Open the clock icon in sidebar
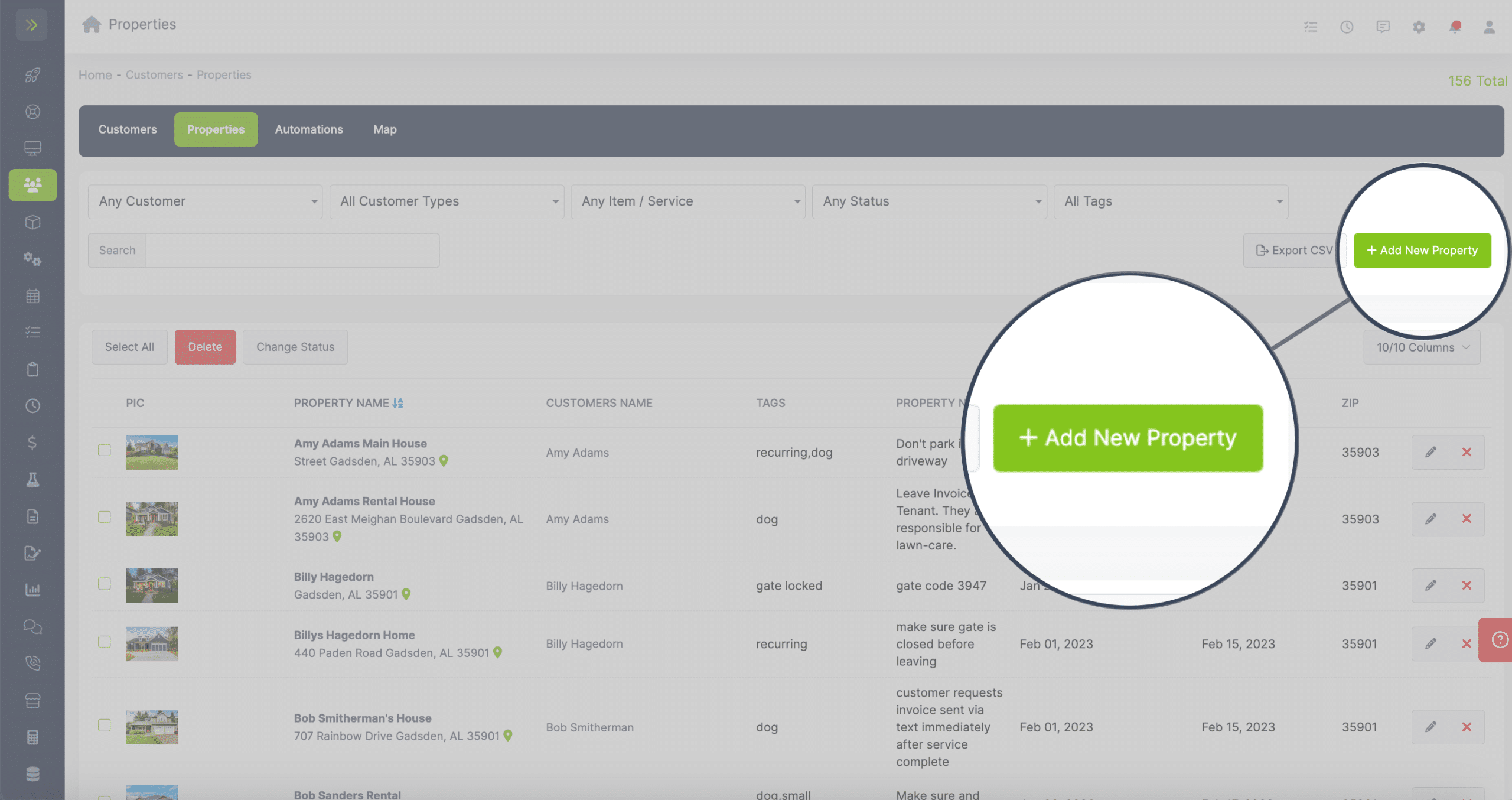The height and width of the screenshot is (800, 1512). pyautogui.click(x=32, y=406)
